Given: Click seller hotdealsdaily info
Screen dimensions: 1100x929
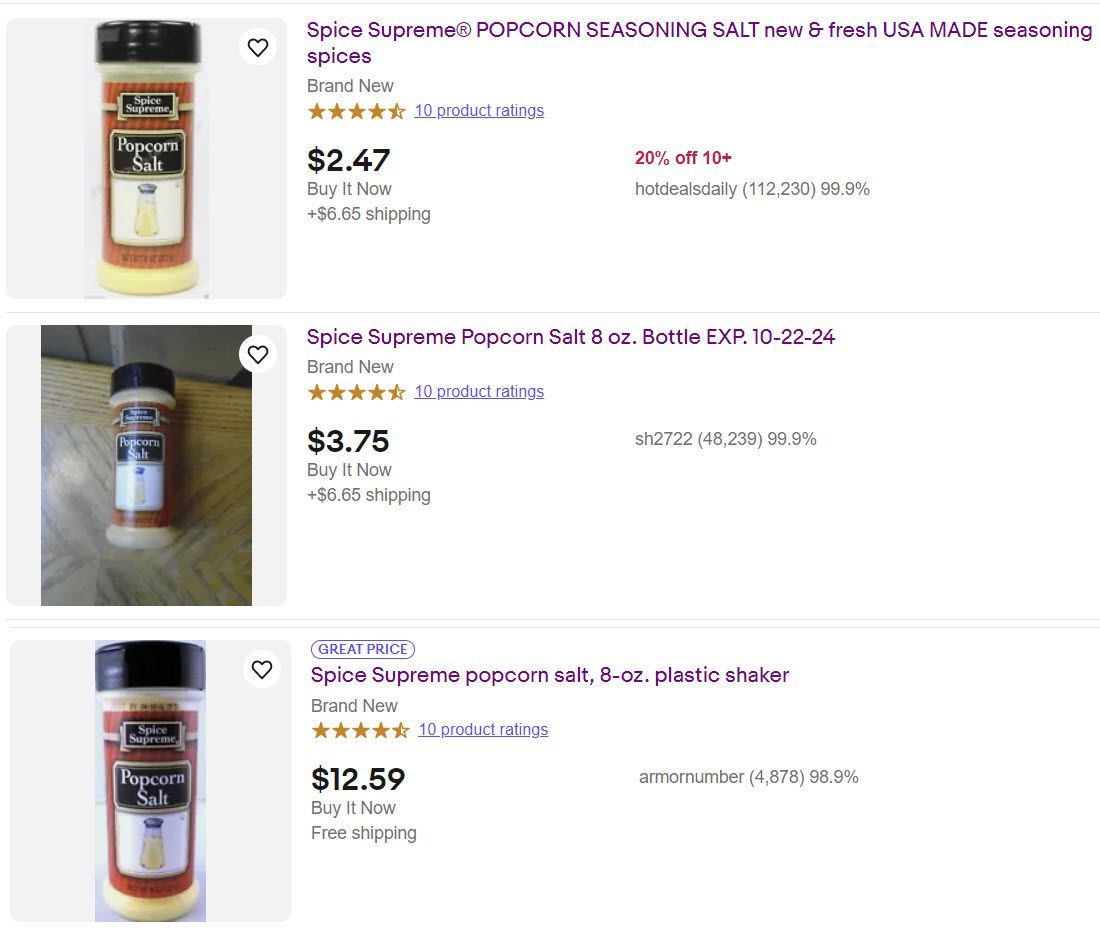Looking at the screenshot, I should (x=752, y=189).
